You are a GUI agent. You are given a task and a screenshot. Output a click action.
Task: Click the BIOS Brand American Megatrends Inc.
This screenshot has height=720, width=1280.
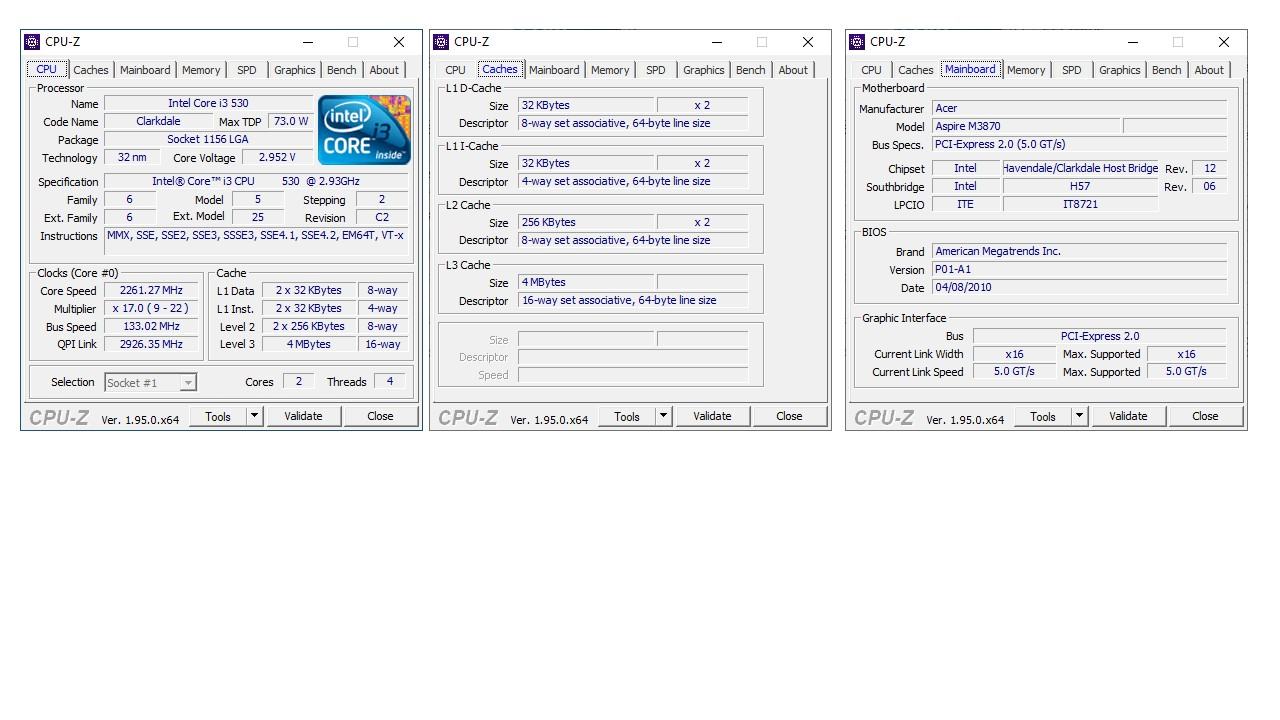tap(1079, 251)
